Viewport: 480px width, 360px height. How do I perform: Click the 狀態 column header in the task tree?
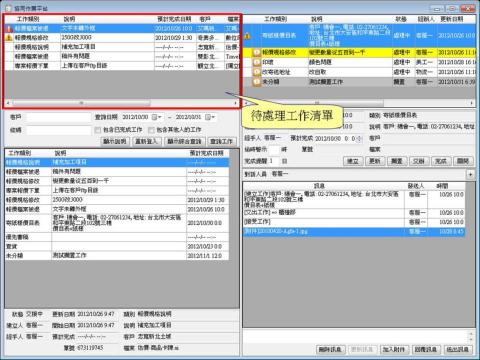point(401,19)
